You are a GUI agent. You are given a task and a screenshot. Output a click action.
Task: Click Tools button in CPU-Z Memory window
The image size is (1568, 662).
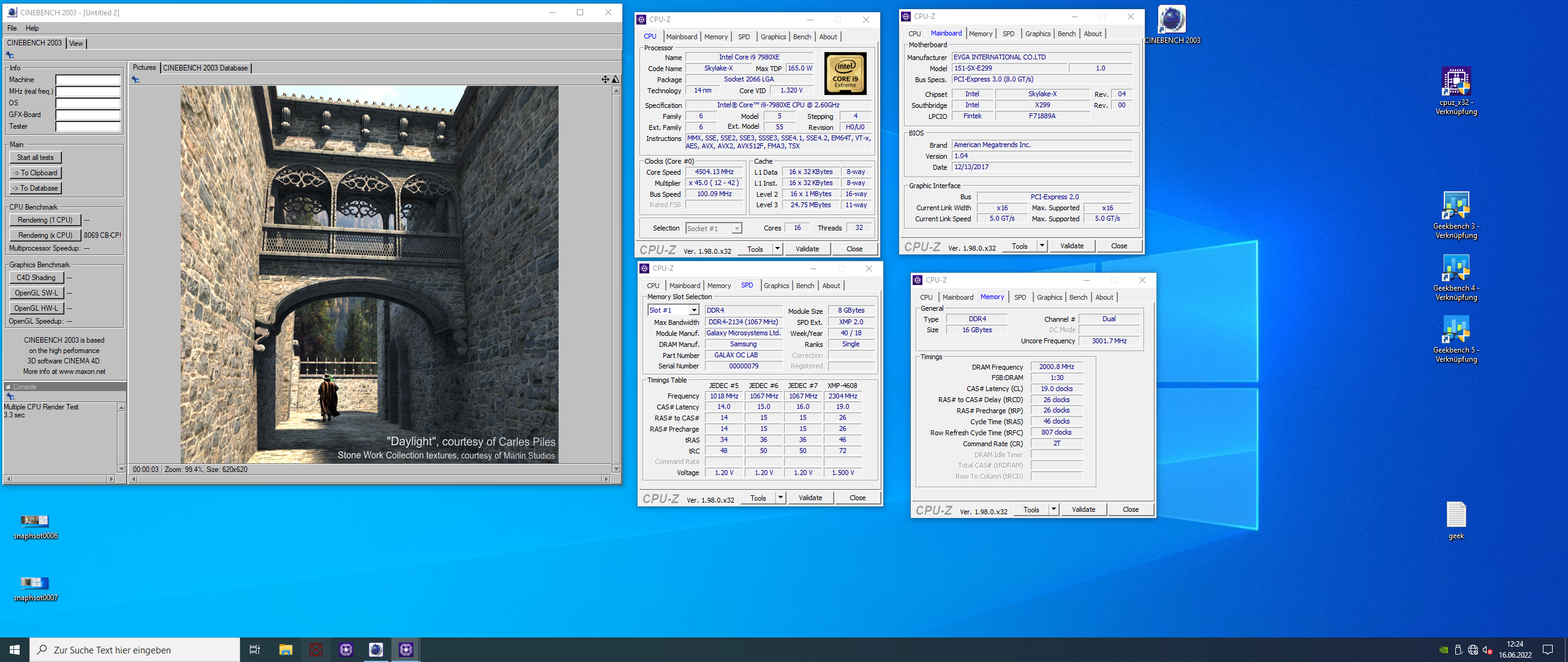tap(1031, 509)
